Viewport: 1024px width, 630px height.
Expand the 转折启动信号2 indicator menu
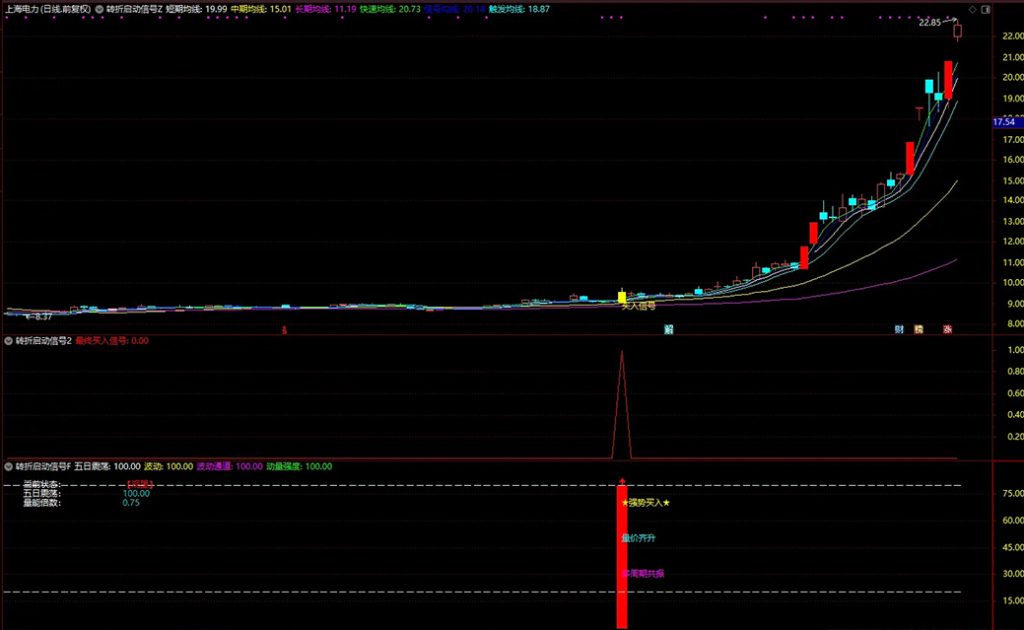pos(9,341)
